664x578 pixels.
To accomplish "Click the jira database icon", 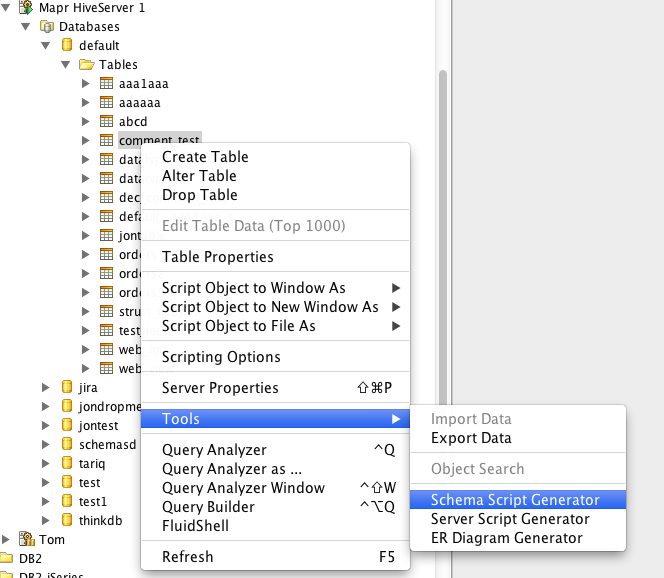I will coord(66,387).
